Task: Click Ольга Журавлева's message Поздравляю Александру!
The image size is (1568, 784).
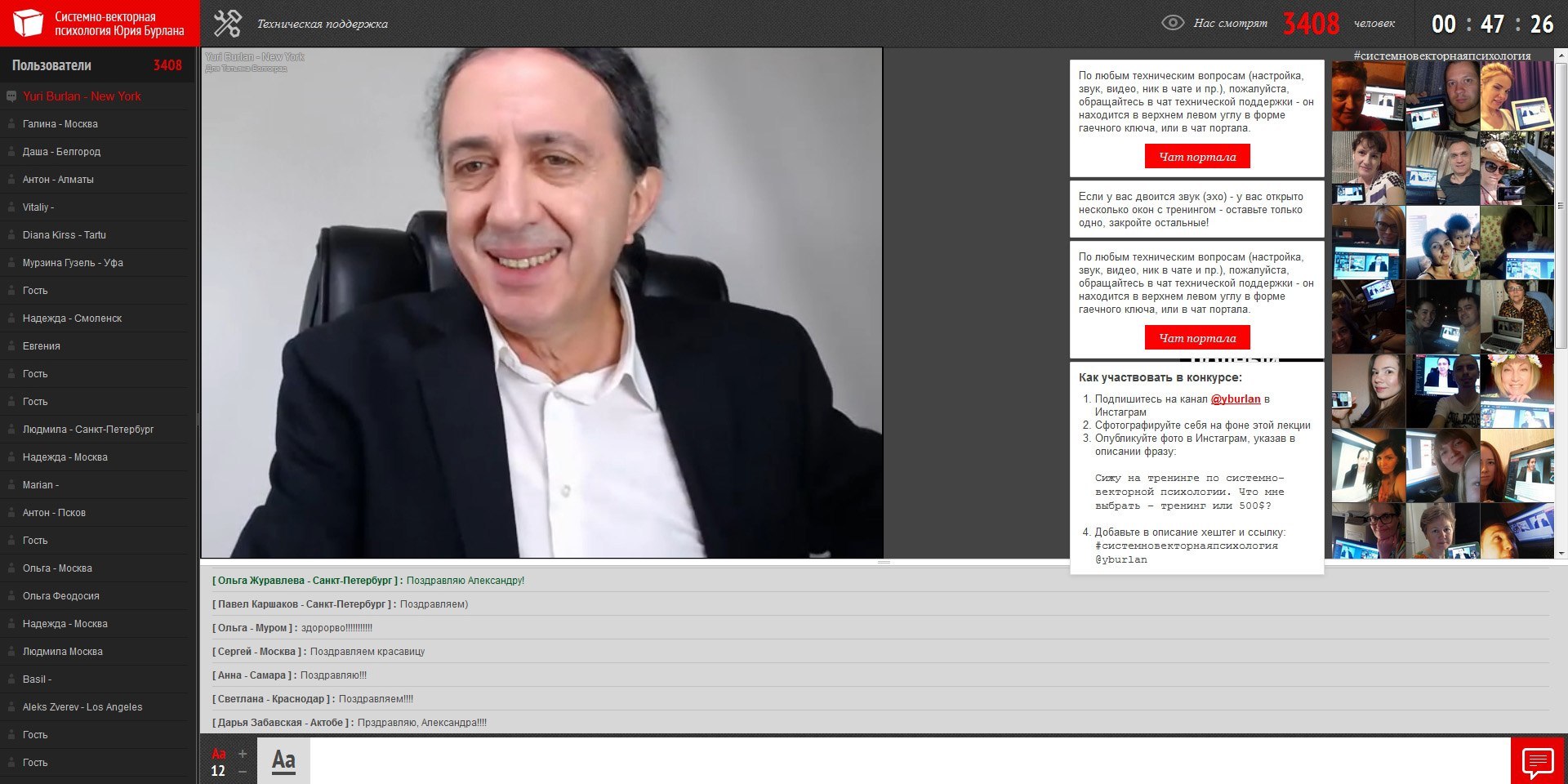Action: click(465, 581)
